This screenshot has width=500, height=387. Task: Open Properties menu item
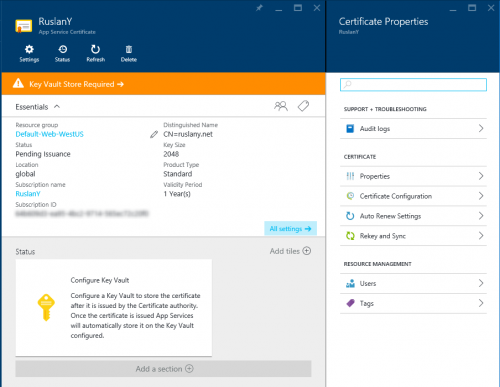point(413,176)
